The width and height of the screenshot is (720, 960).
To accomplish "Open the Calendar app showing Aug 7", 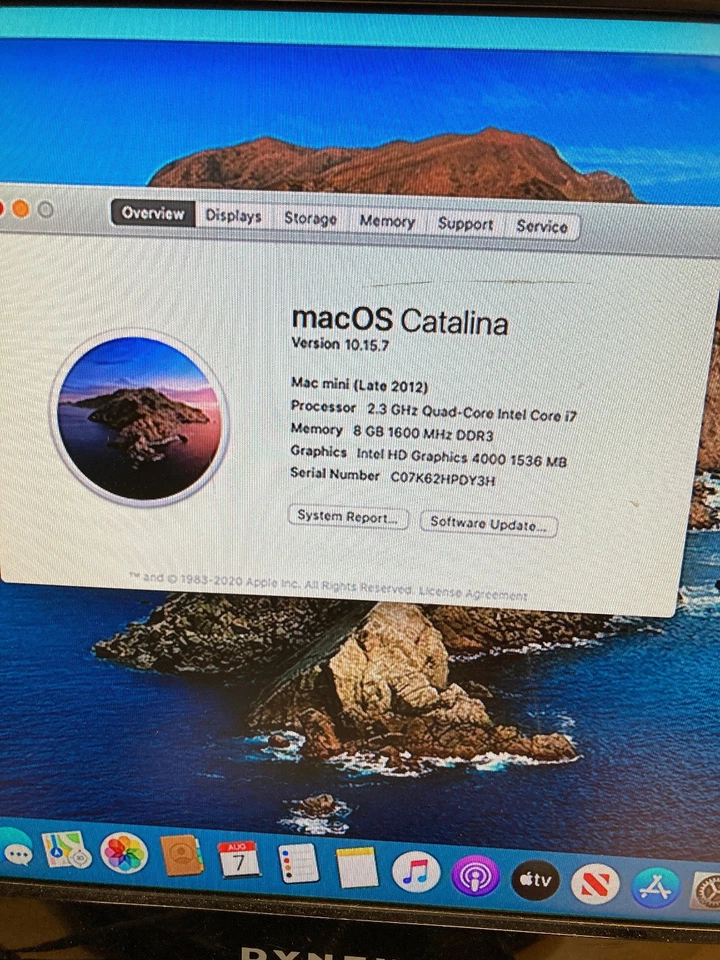I will point(239,859).
